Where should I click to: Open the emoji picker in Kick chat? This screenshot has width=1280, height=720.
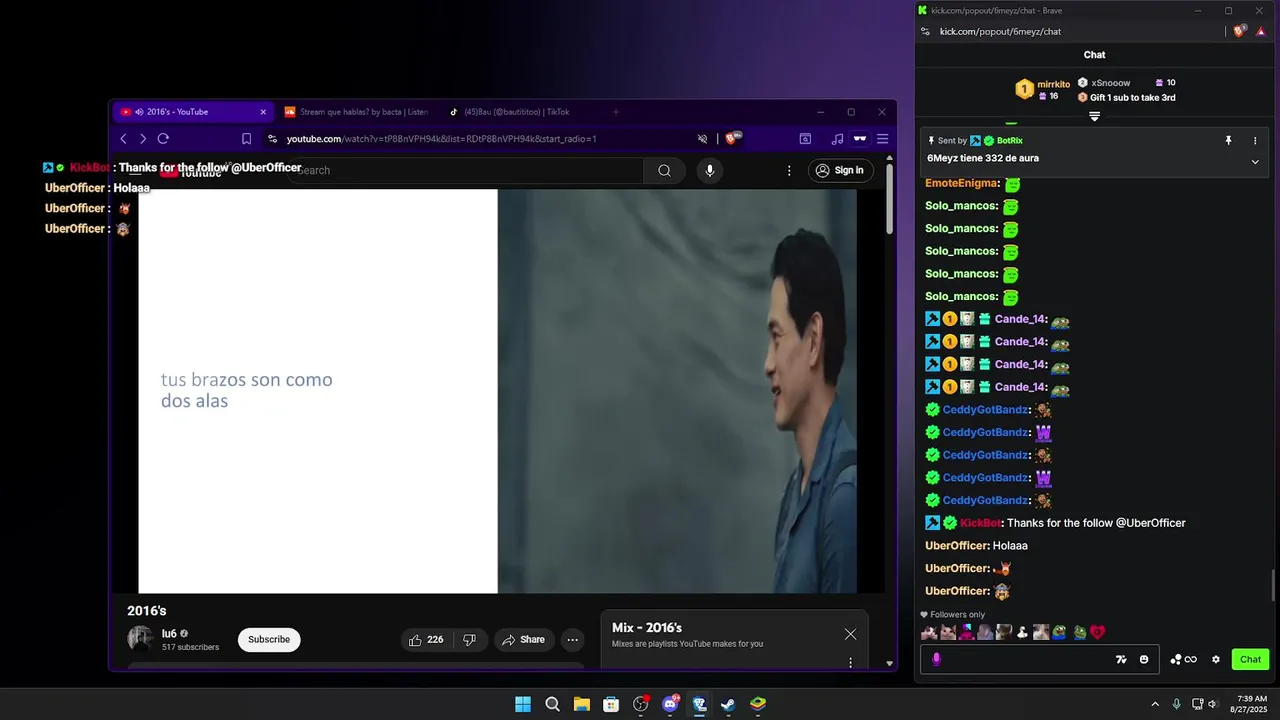tap(1144, 659)
